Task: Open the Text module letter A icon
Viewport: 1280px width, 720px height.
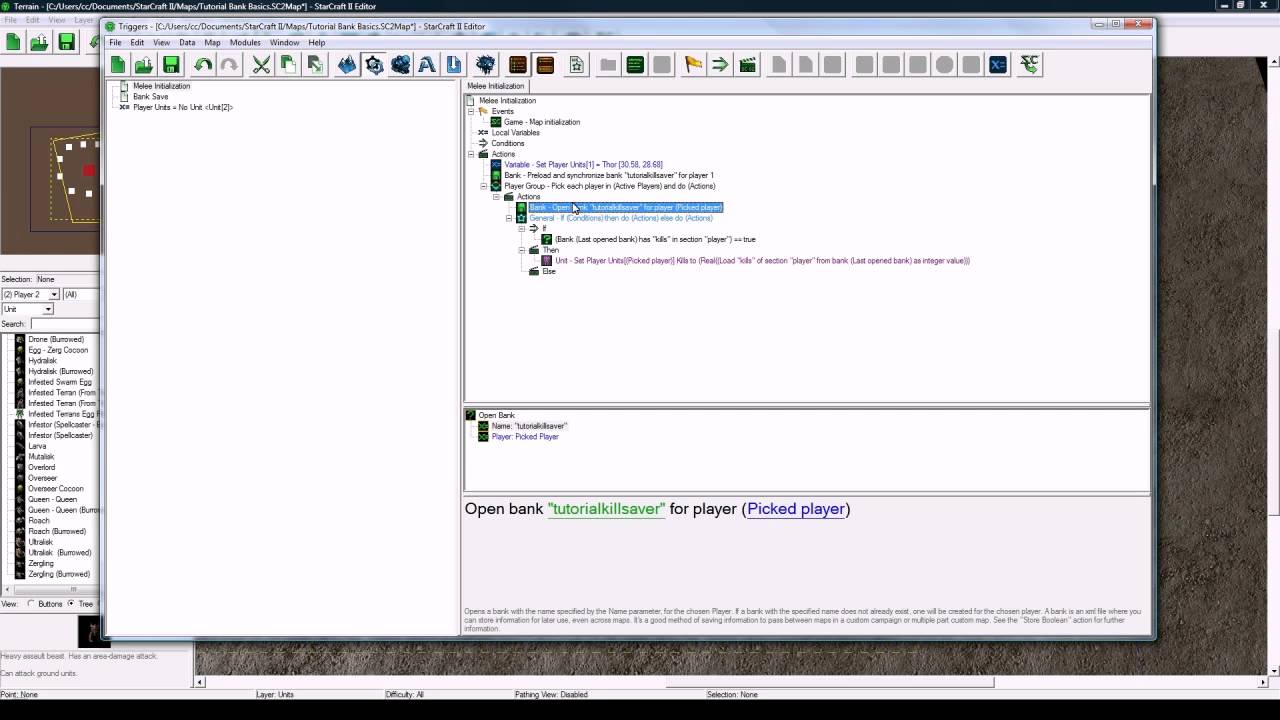Action: [427, 65]
